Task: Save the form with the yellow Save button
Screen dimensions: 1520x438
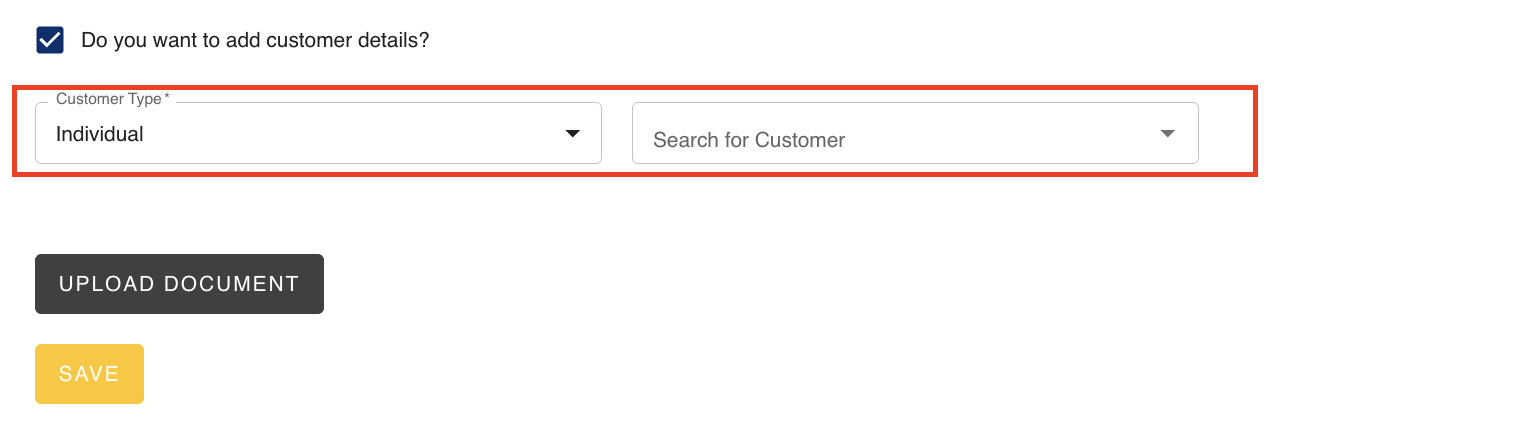Action: point(89,374)
